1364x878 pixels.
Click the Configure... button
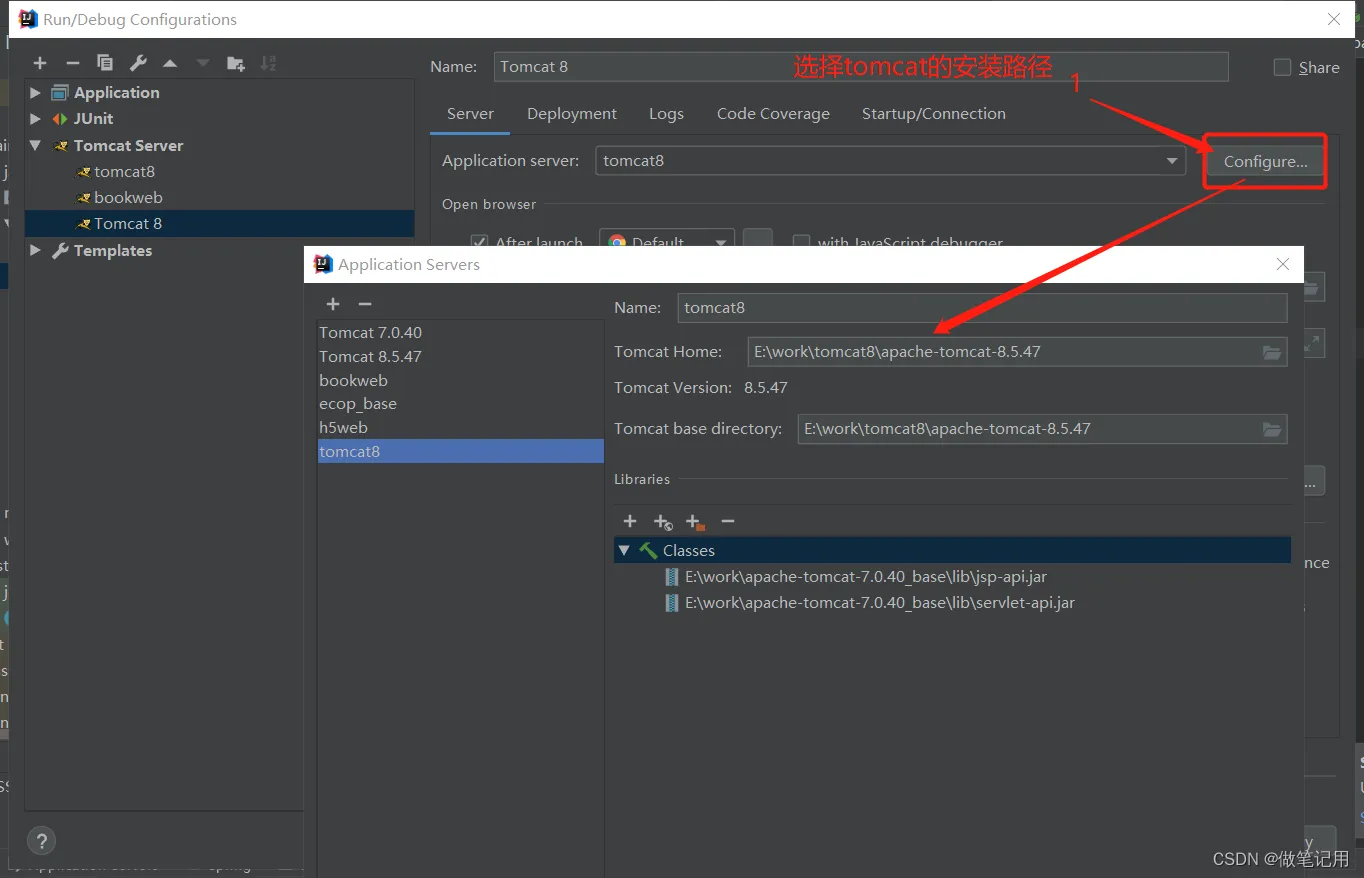coord(1265,161)
